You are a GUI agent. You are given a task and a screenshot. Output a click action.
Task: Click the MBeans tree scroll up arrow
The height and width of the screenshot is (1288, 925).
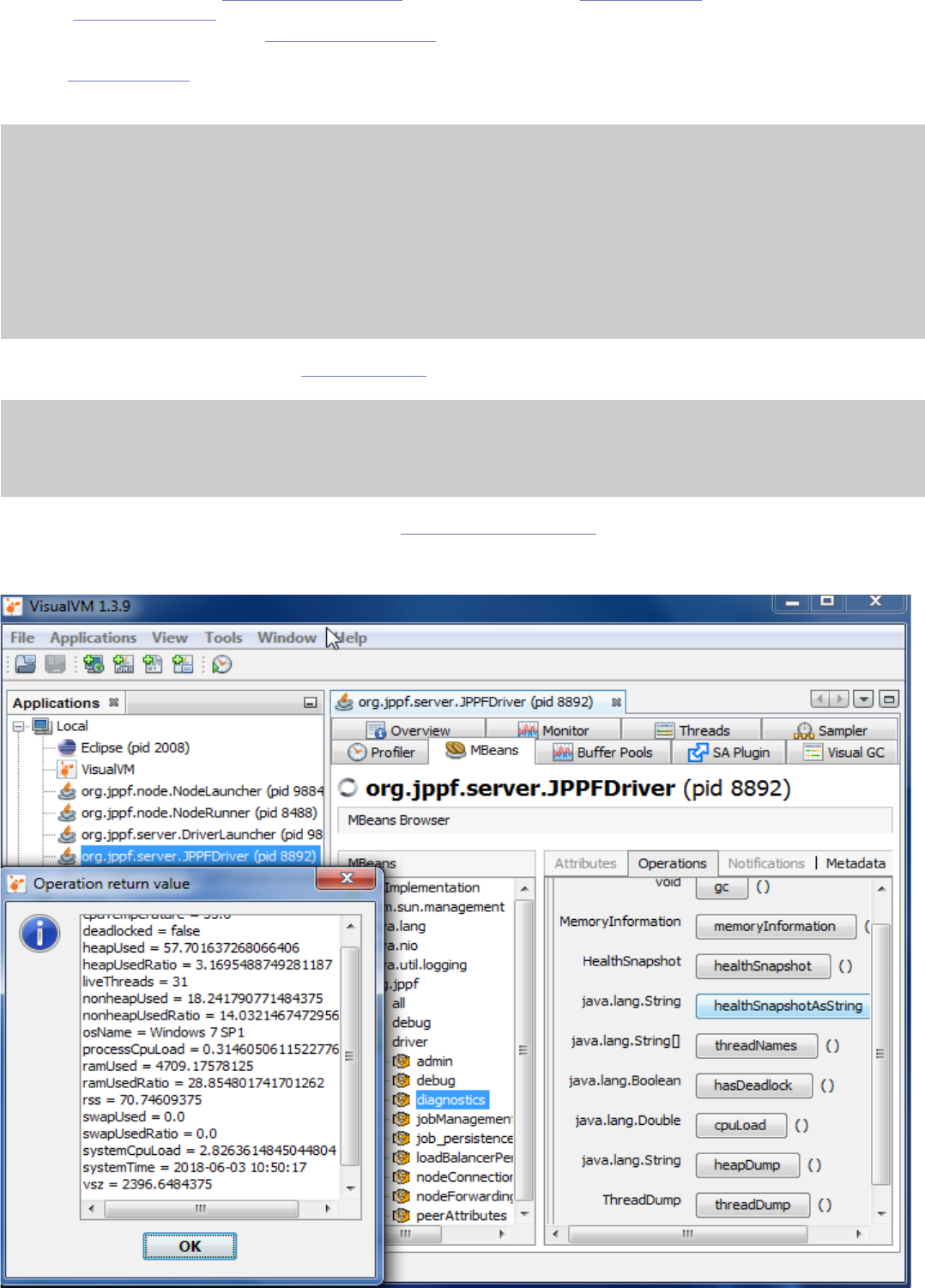click(524, 887)
